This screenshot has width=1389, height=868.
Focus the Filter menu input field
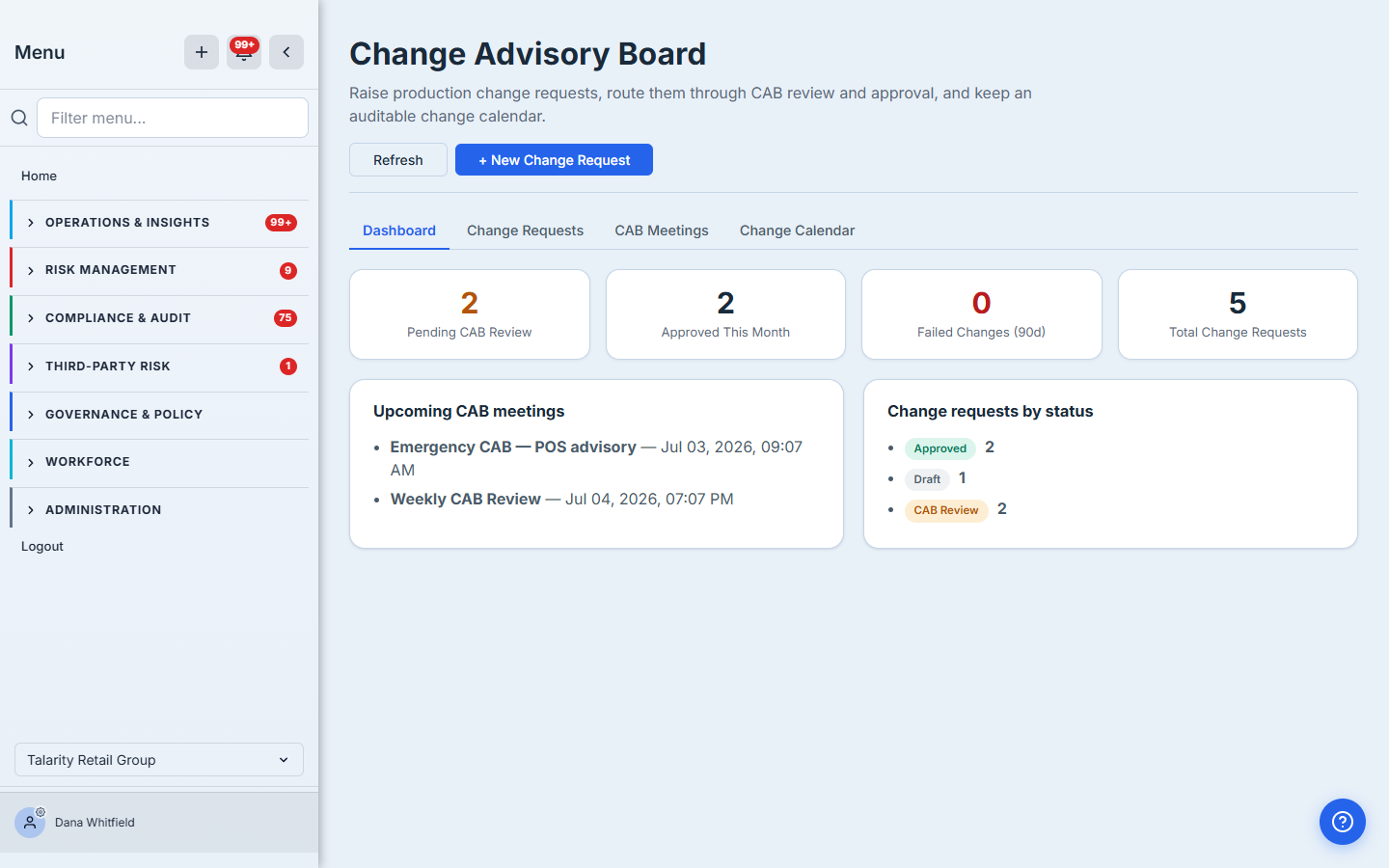tap(173, 118)
